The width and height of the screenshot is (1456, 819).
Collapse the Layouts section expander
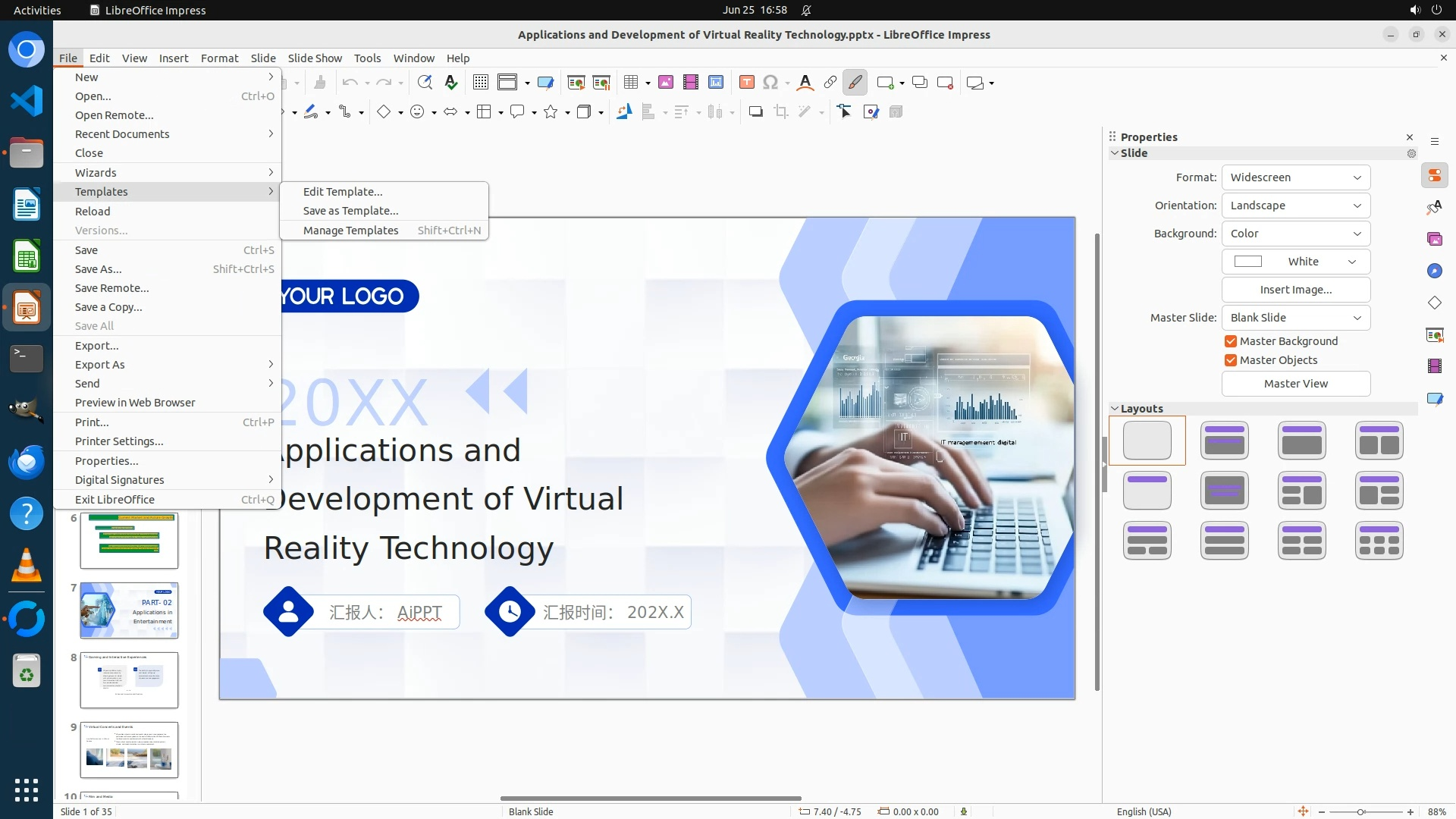[x=1115, y=409]
